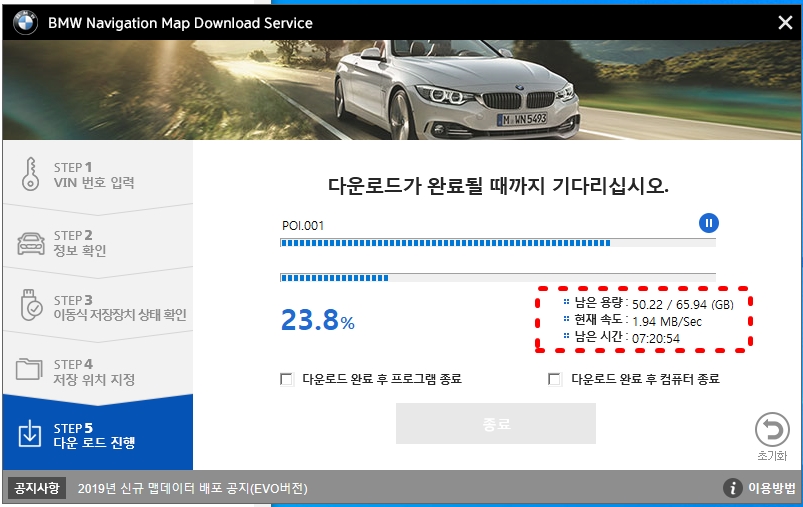803x507 pixels.
Task: Click BMW Navigation Map Download Service title
Action: pos(180,23)
